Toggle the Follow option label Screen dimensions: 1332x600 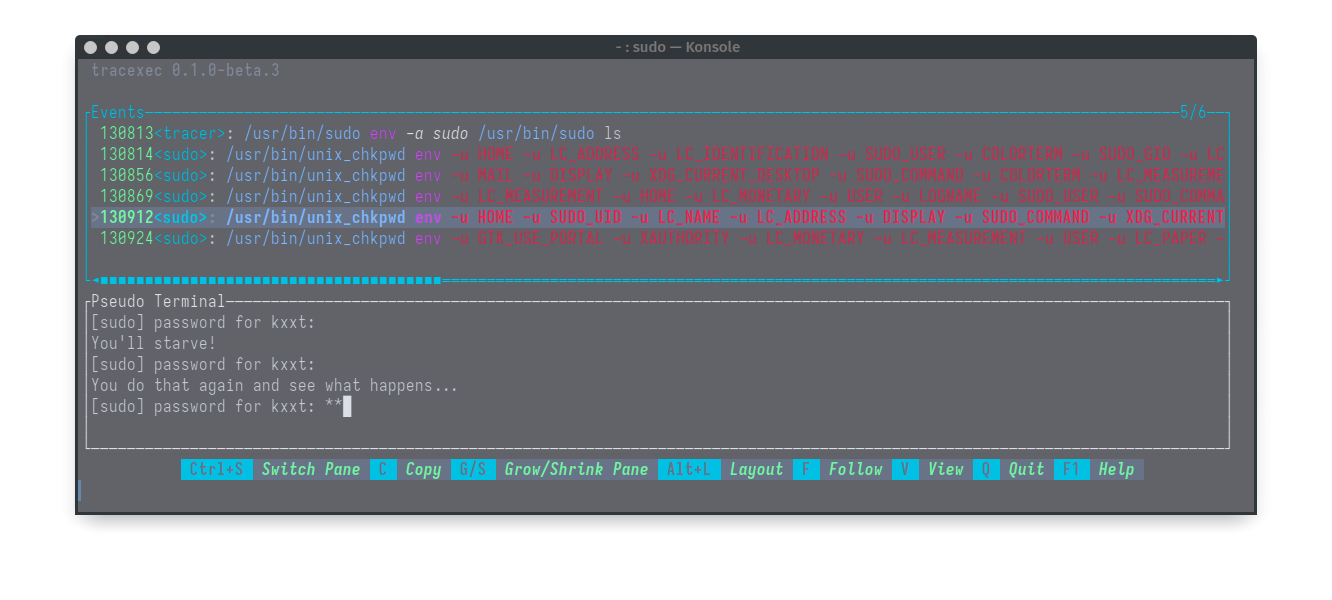(855, 469)
